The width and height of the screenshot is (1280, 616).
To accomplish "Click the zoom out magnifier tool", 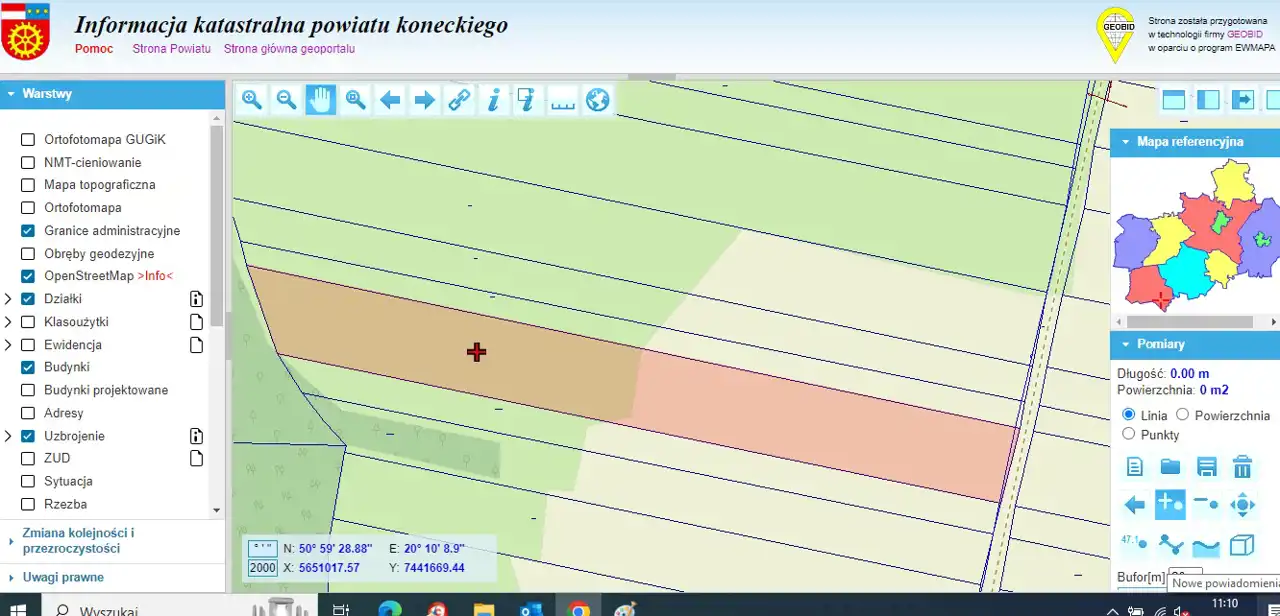I will [286, 100].
